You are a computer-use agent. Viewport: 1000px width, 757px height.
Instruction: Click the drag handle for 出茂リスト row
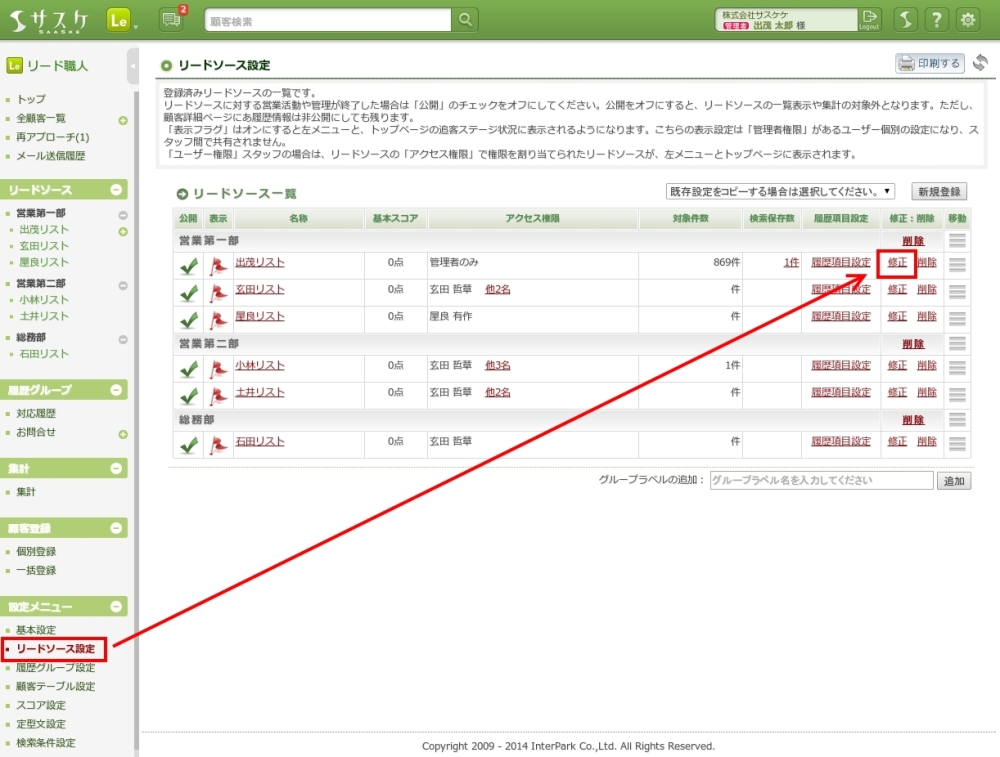pyautogui.click(x=957, y=264)
